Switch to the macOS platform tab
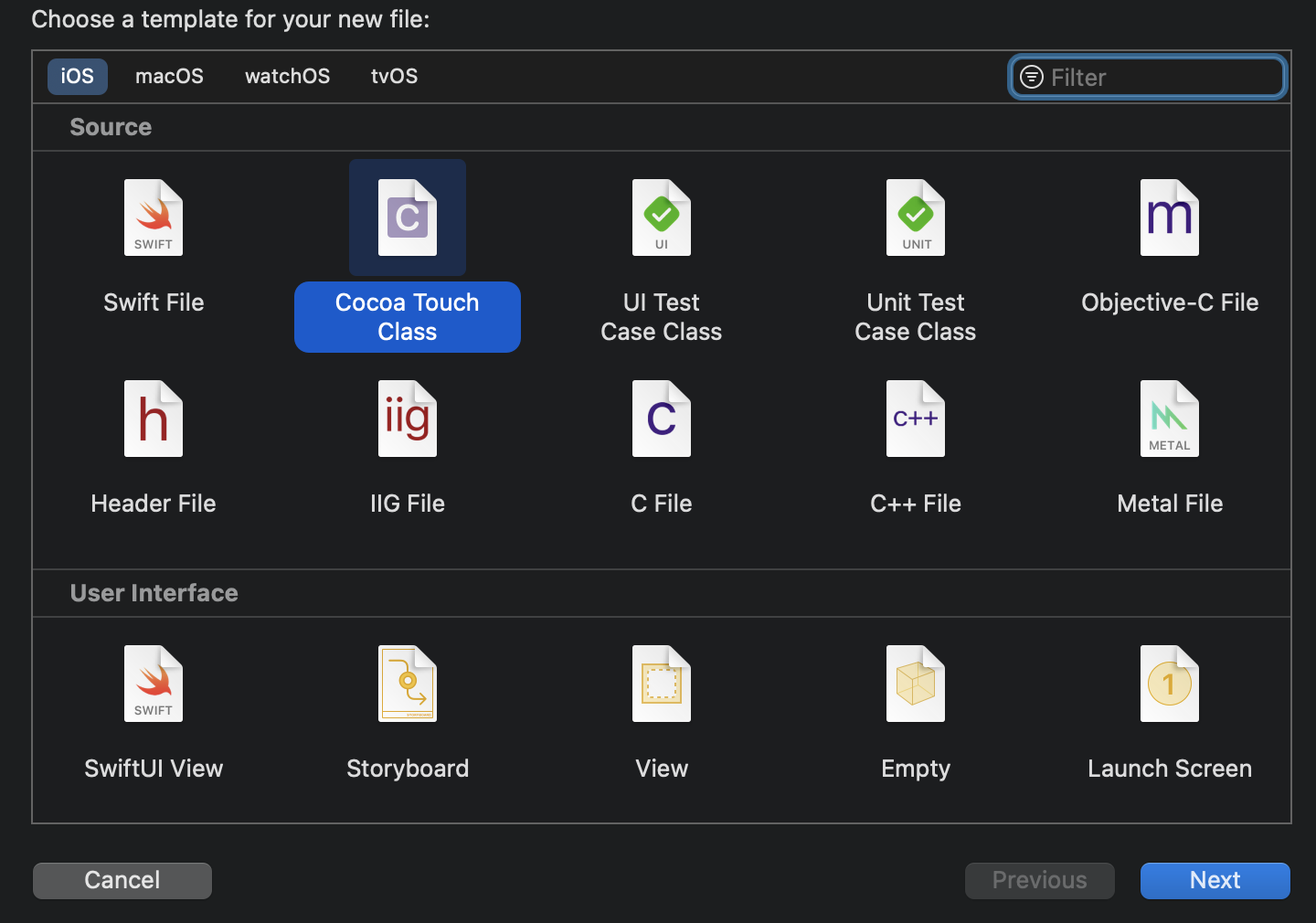Screen dimensions: 1316x923 (x=169, y=76)
